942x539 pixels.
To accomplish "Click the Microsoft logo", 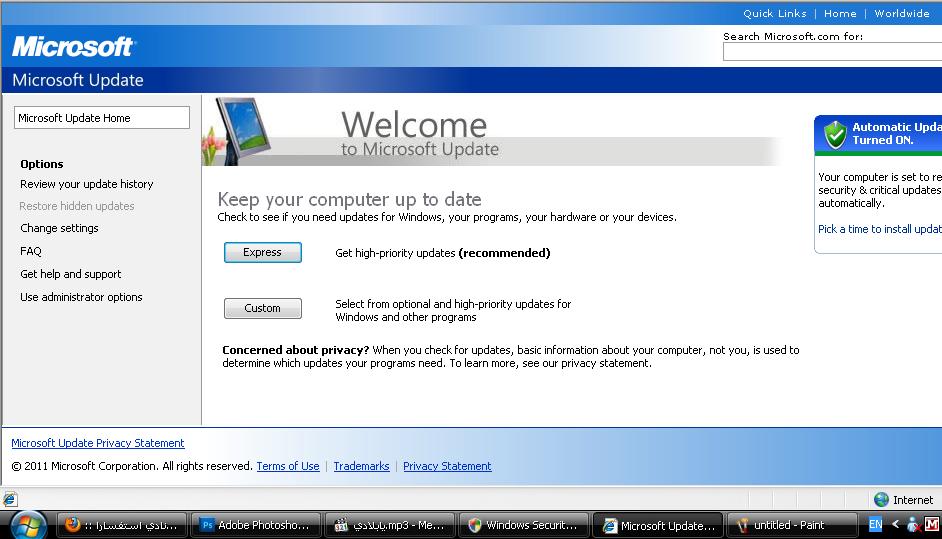I will click(73, 46).
